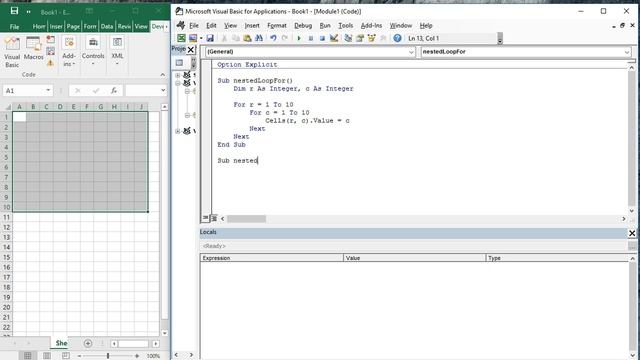
Task: Click Record Macro icon in Code group
Action: click(51, 40)
